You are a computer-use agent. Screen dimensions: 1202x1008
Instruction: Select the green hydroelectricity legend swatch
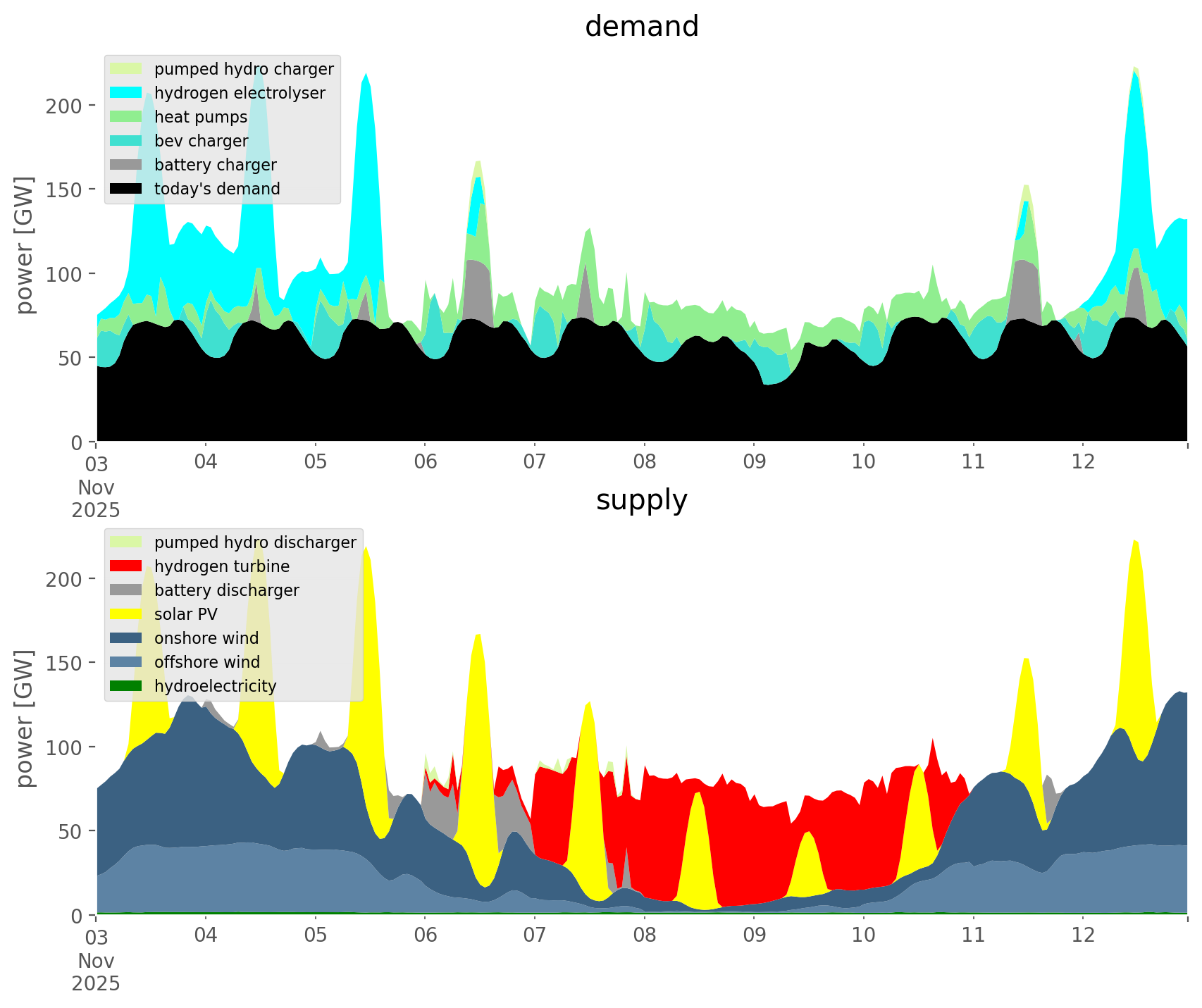pyautogui.click(x=126, y=686)
